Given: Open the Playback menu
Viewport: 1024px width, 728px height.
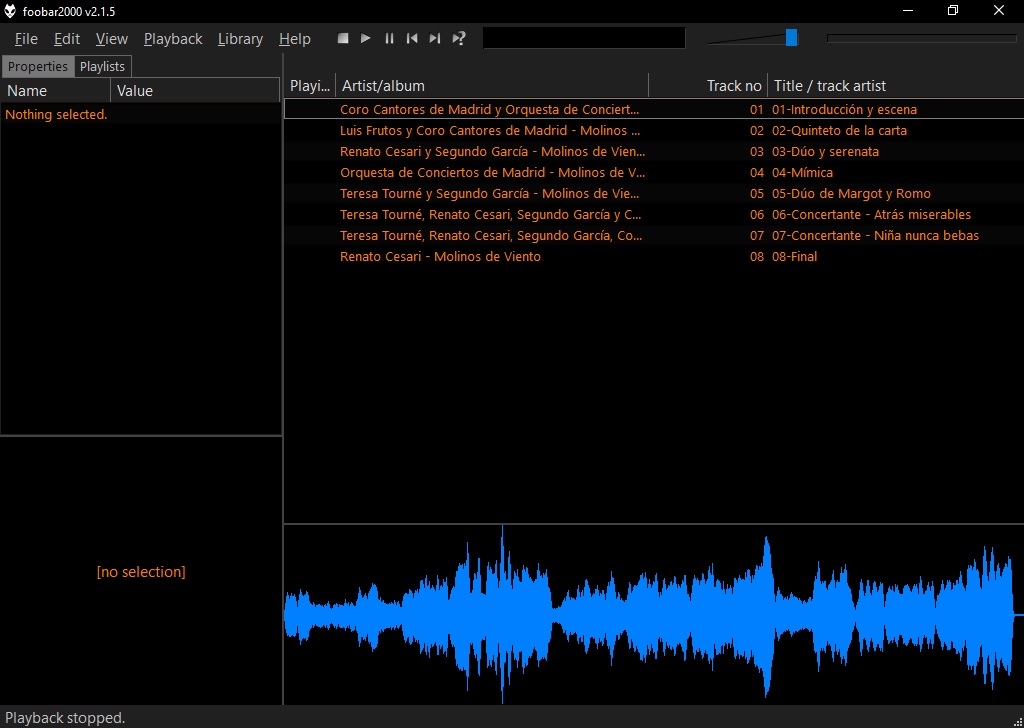Looking at the screenshot, I should 173,39.
